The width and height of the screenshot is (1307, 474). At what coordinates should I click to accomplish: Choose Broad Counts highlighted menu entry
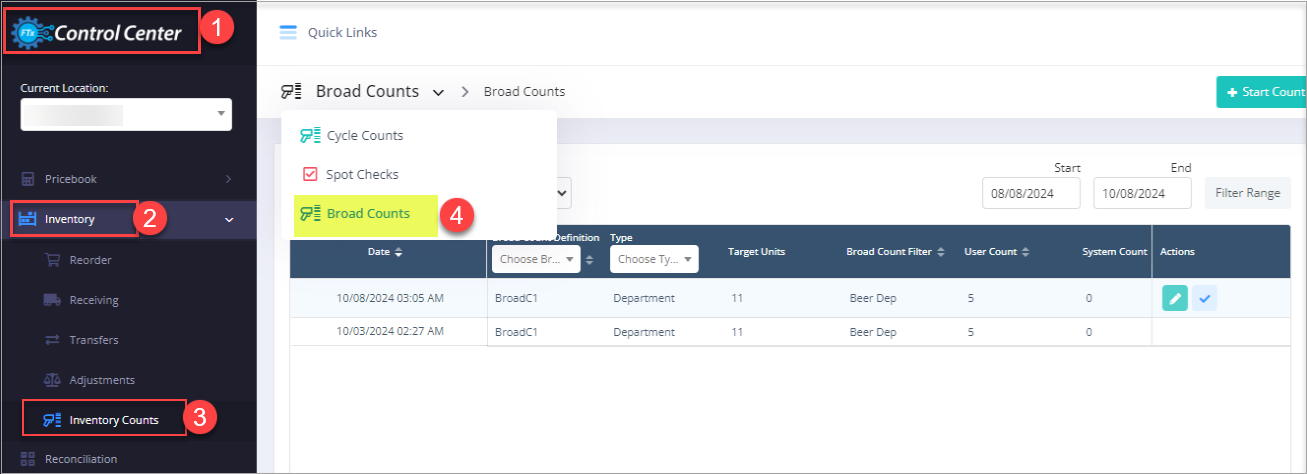(367, 214)
